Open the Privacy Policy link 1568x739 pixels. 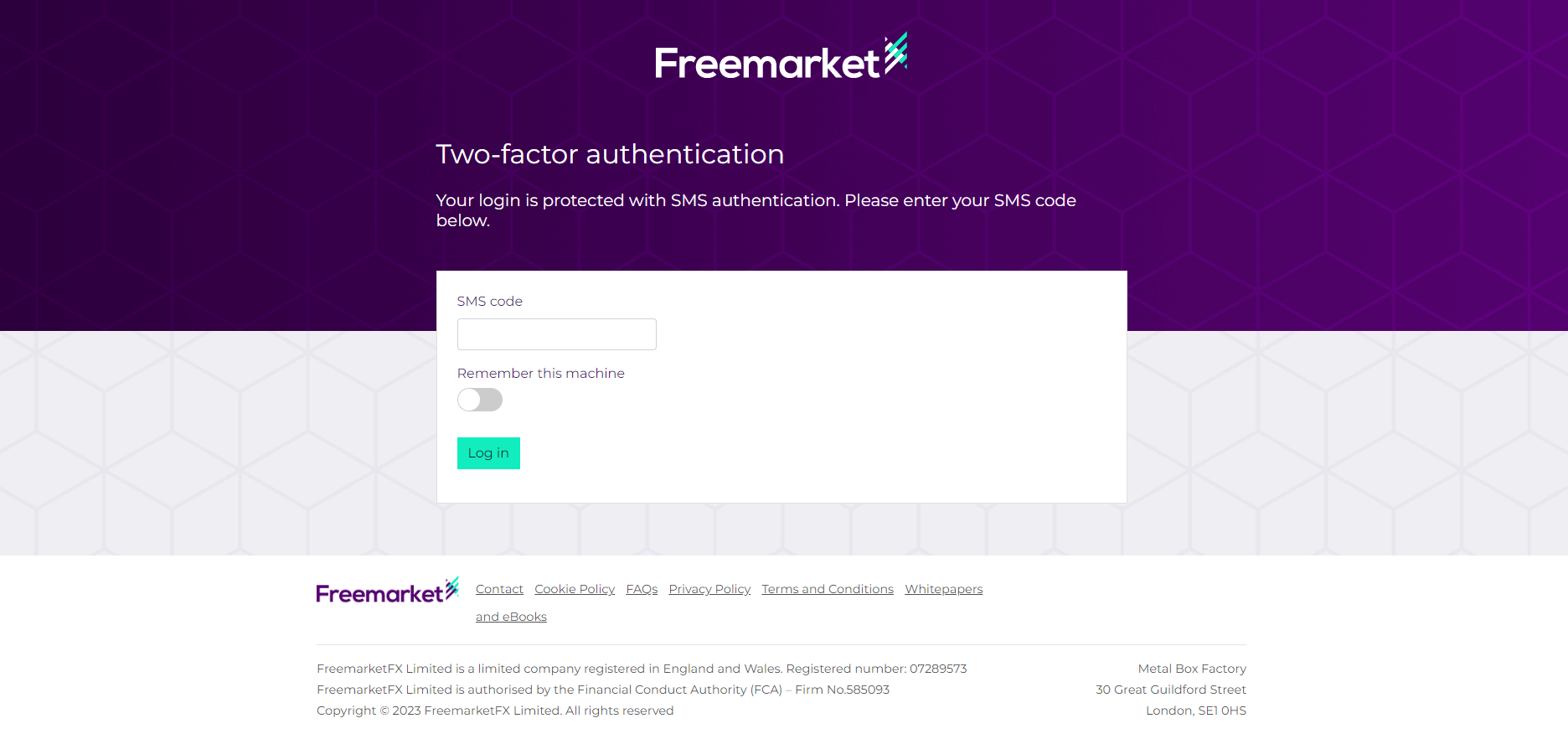click(x=709, y=589)
